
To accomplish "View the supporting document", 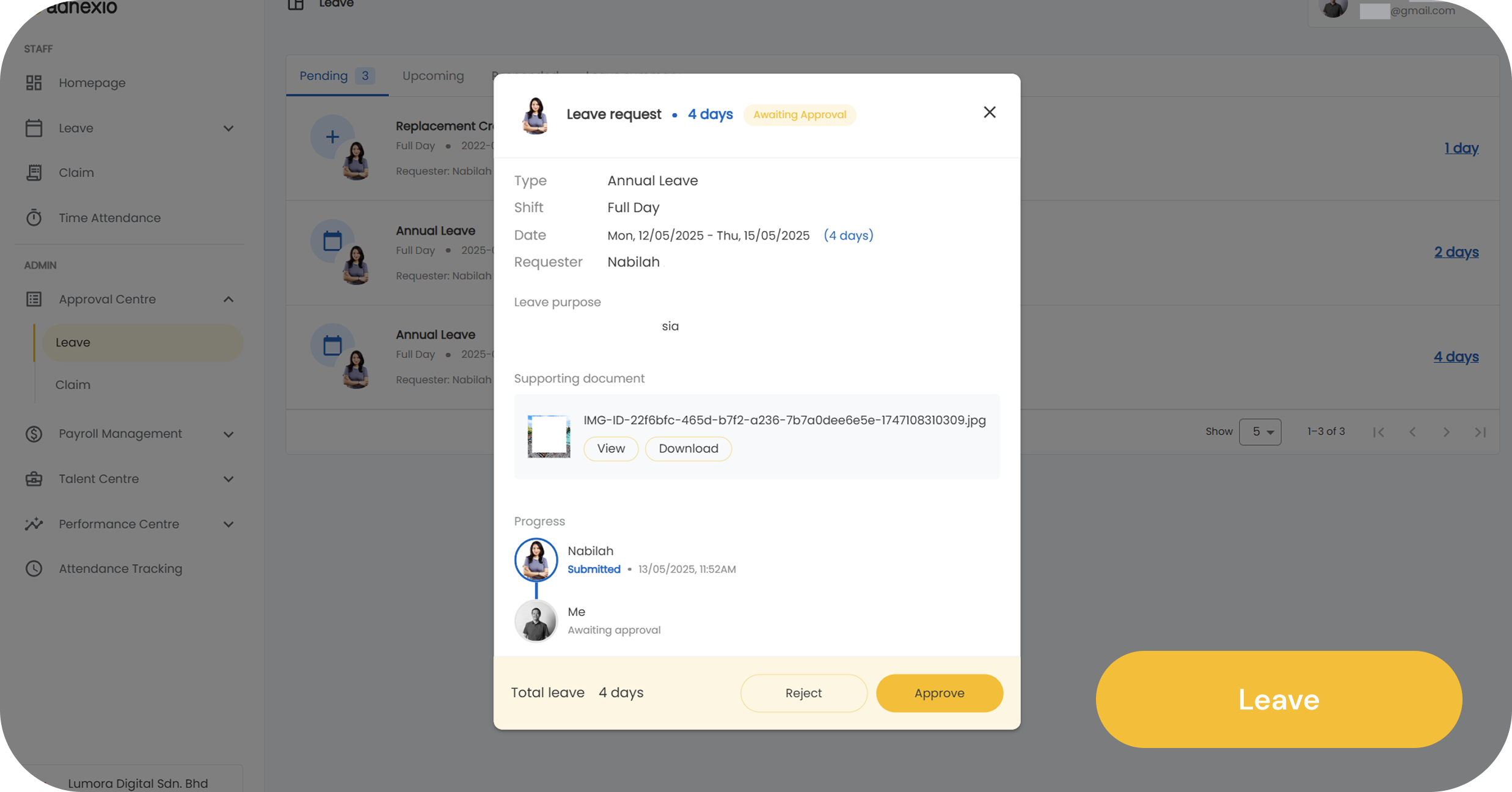I will 611,449.
